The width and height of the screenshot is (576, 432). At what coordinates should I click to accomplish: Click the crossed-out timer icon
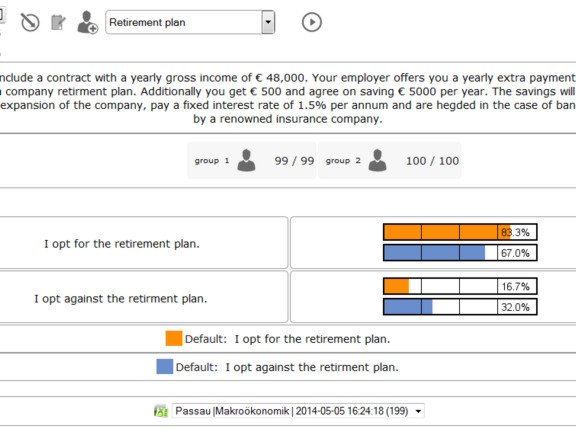click(x=30, y=22)
